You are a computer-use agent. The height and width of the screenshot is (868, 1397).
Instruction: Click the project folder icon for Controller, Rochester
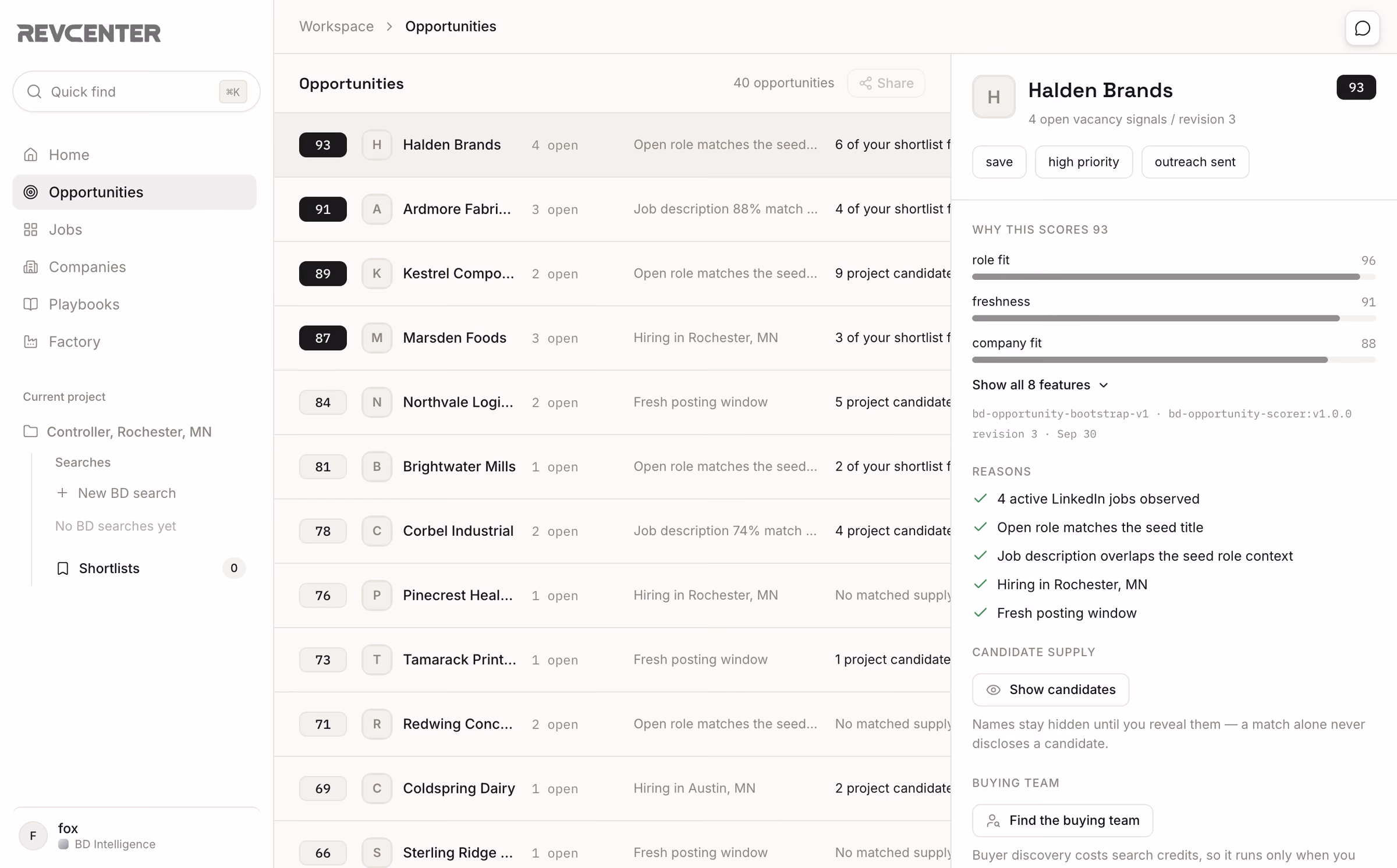tap(31, 432)
